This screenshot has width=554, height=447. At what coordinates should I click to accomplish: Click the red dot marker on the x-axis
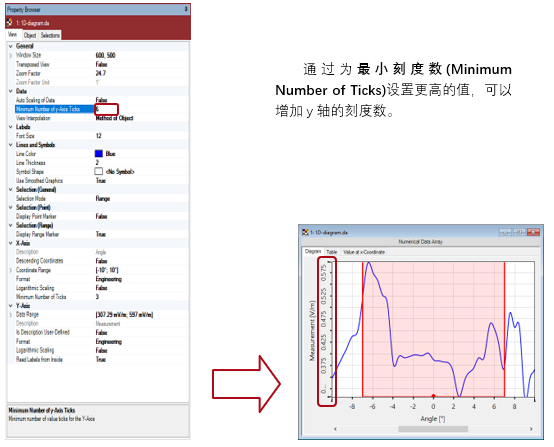coord(433,396)
